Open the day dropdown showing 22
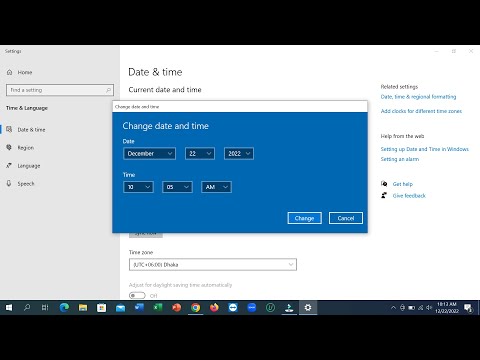Screen dimensions: 480x360 click(200, 154)
